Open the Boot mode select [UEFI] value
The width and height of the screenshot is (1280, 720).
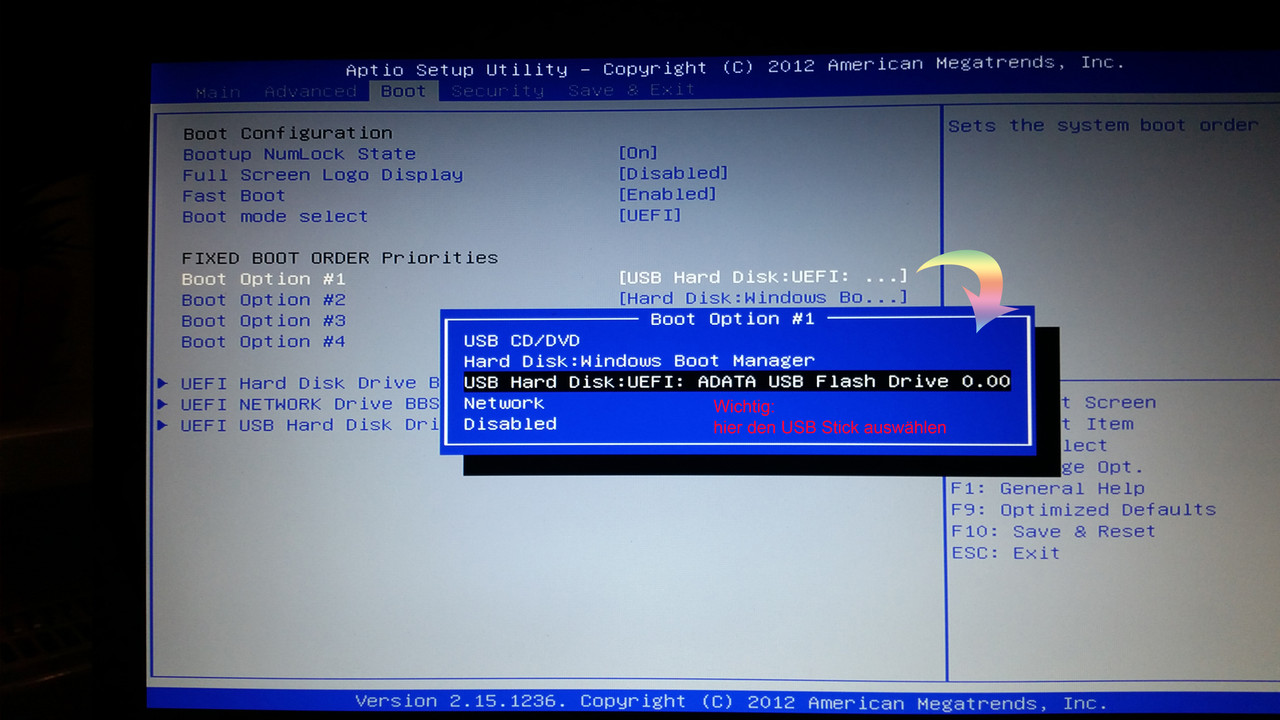(650, 216)
